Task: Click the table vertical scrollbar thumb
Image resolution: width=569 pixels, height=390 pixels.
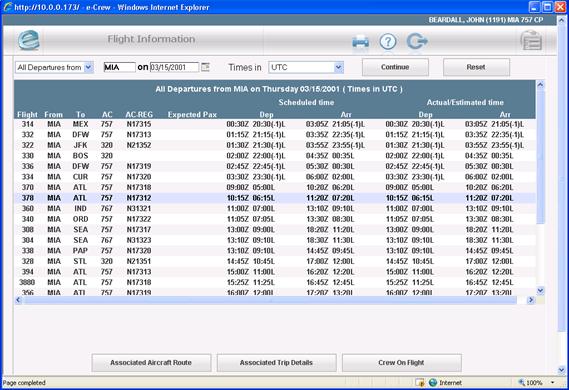Action: click(x=540, y=158)
